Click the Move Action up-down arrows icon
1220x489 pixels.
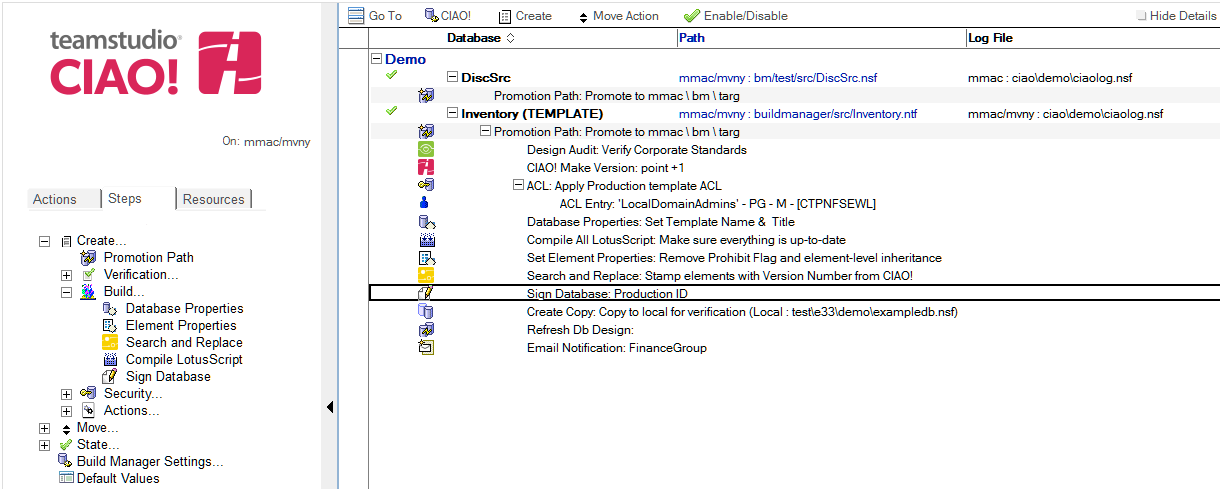pyautogui.click(x=584, y=17)
